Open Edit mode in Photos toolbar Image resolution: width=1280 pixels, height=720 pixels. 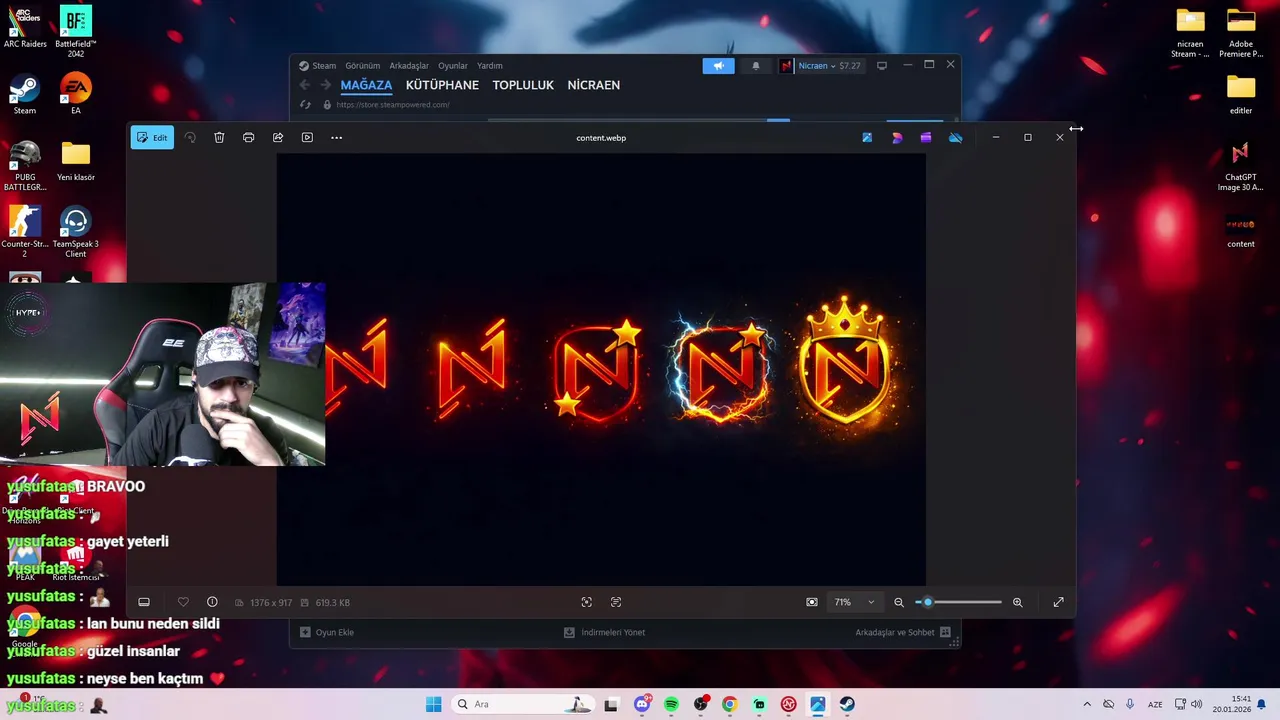(x=152, y=137)
